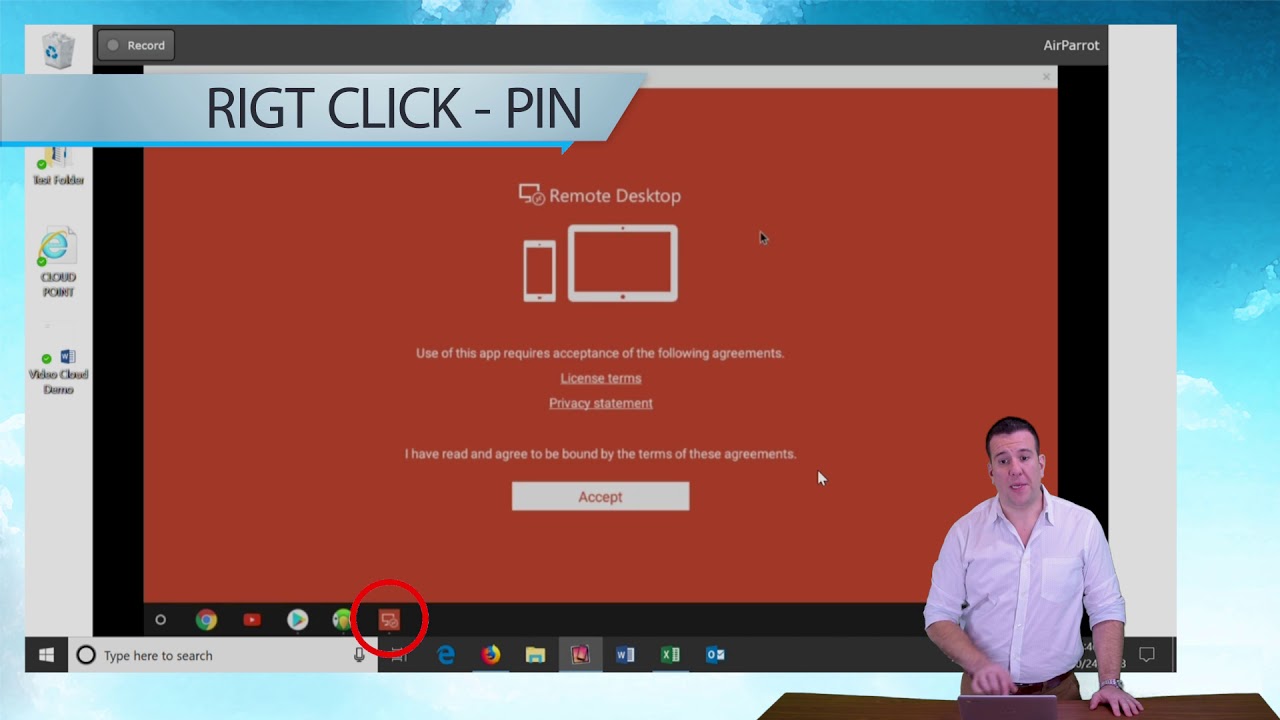Click the Chrome icon on the Chromebook shelf
The image size is (1280, 720).
[x=206, y=620]
